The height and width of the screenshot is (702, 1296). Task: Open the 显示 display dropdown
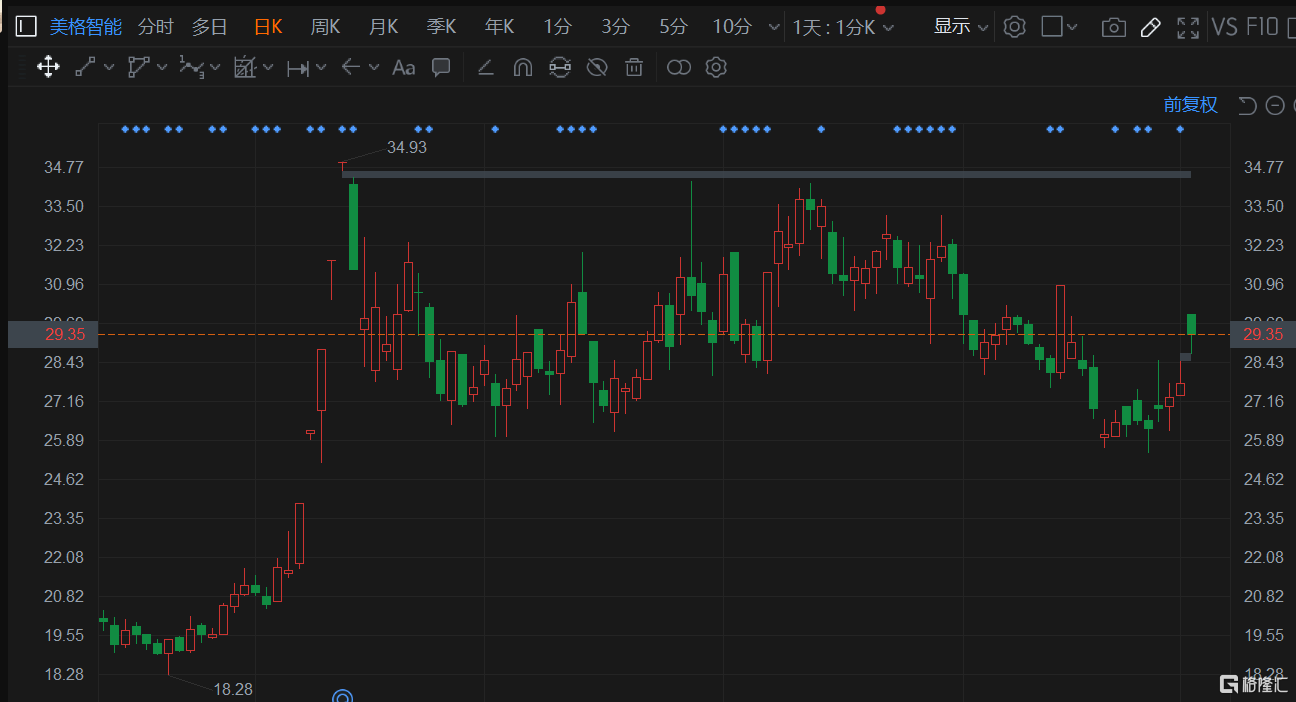pyautogui.click(x=960, y=27)
